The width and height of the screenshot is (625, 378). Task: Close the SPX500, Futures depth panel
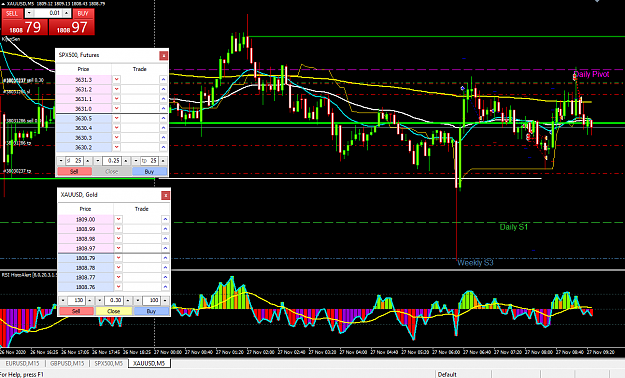tap(163, 55)
